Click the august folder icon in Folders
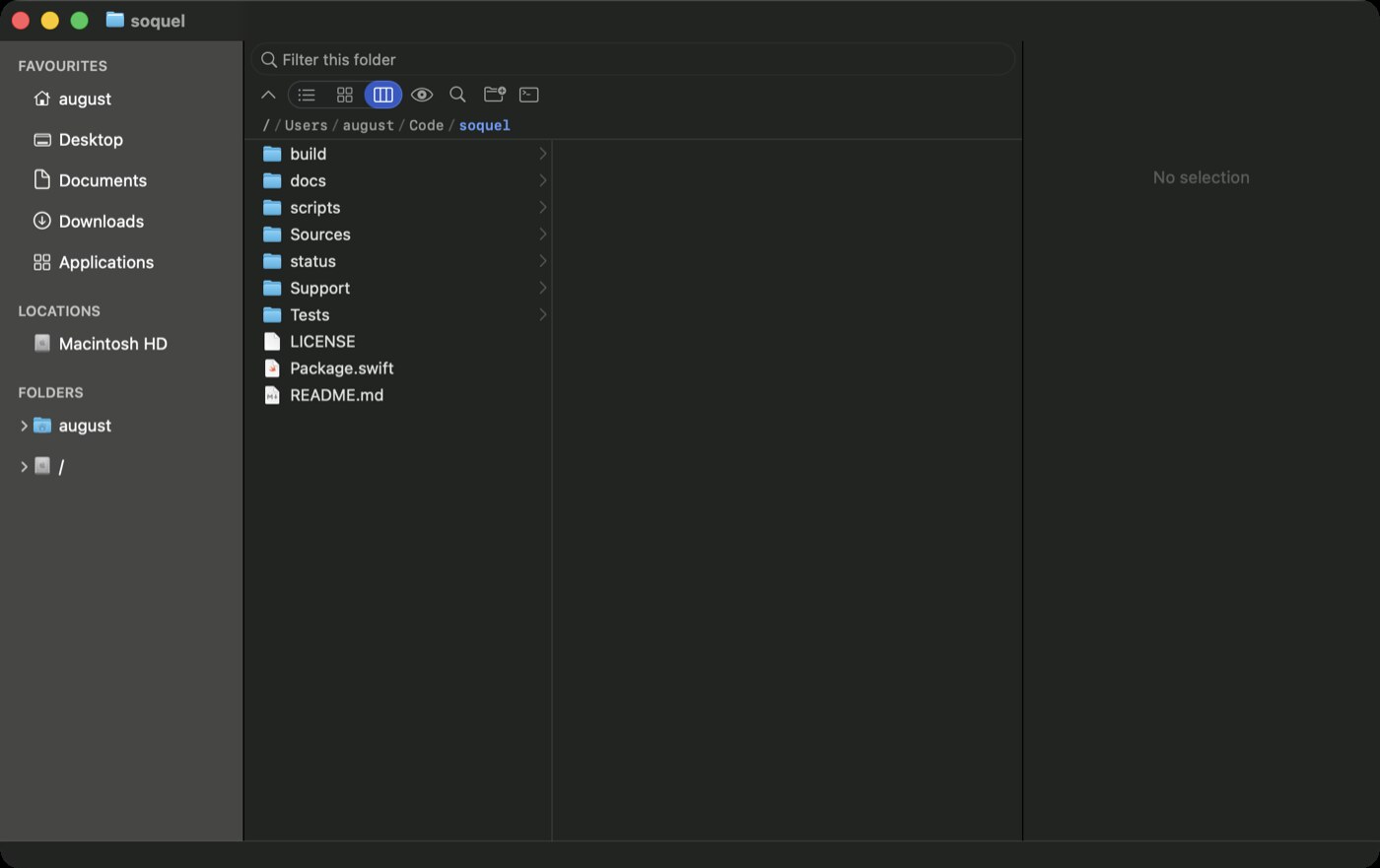The image size is (1380, 868). coord(42,426)
